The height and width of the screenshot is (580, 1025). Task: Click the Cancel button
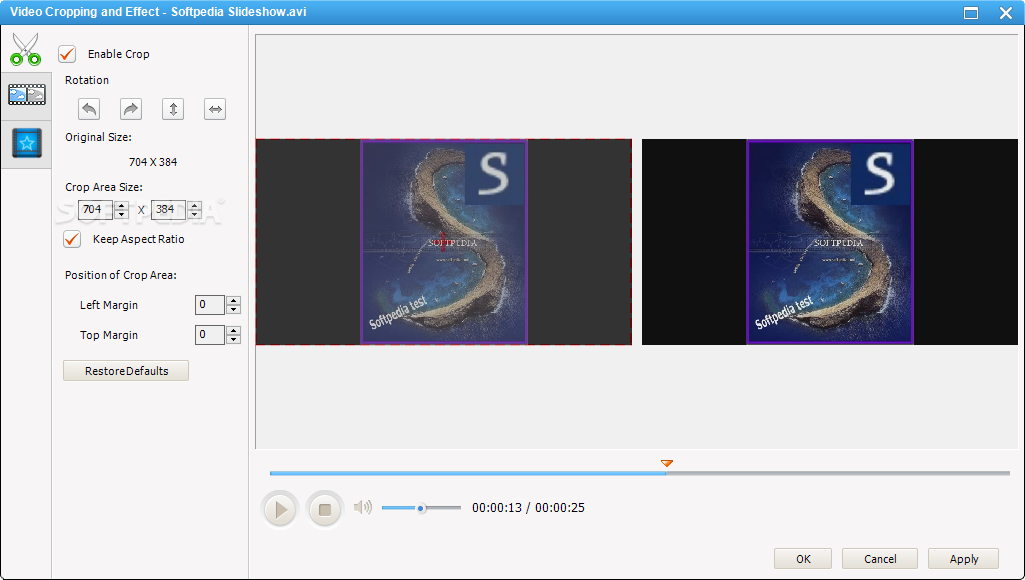pos(880,558)
